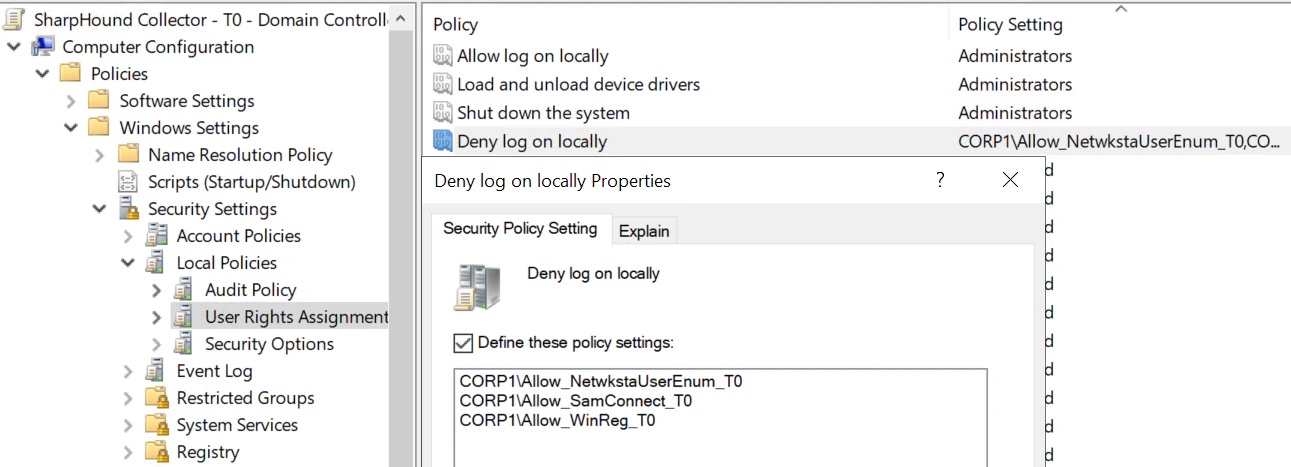Click the Allow log on locally policy icon

(442, 56)
